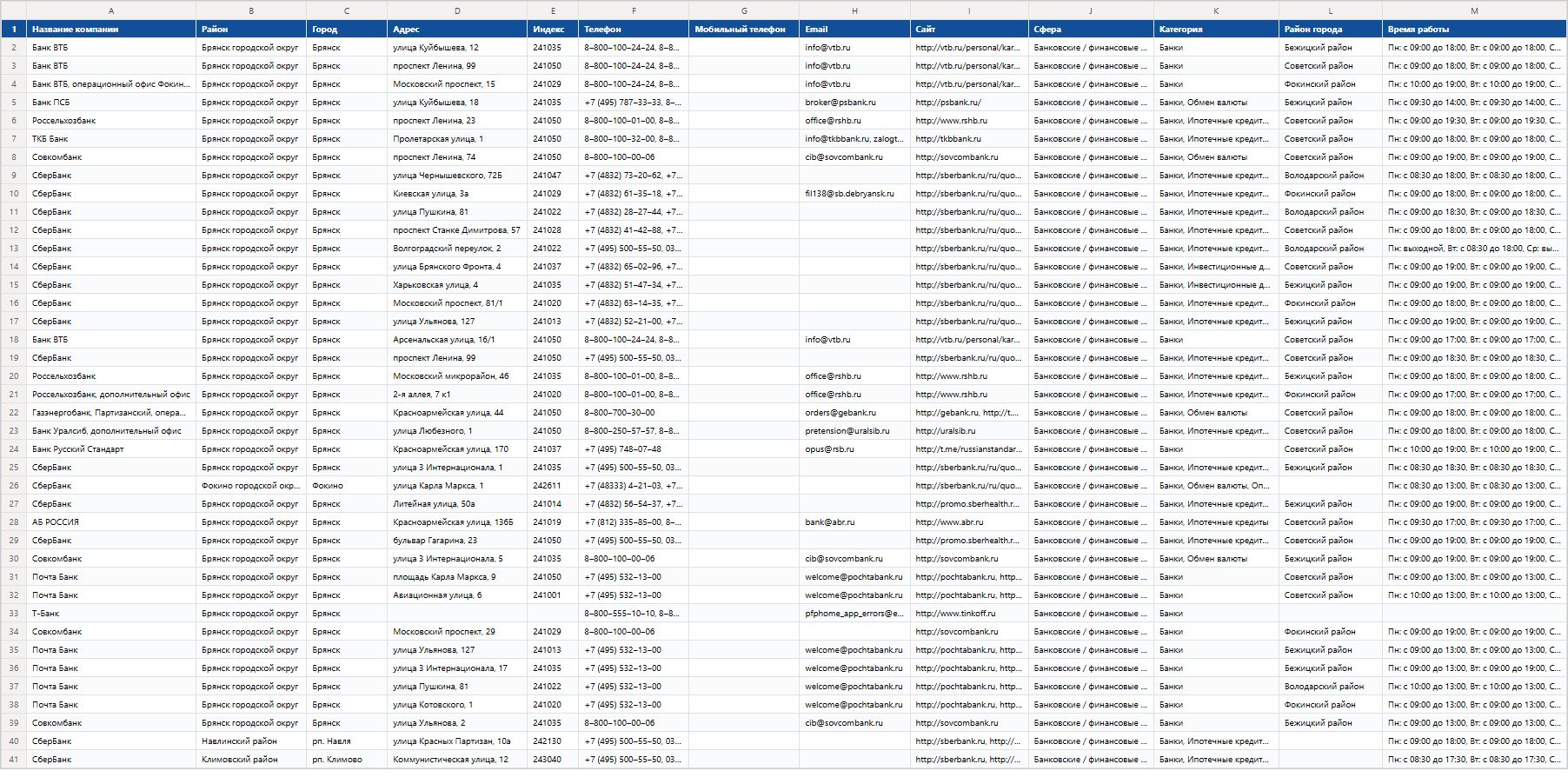Screen dimensions: 1568x784
Task: Select the 'ТКБ Банк' company cell
Action: pyautogui.click(x=111, y=139)
